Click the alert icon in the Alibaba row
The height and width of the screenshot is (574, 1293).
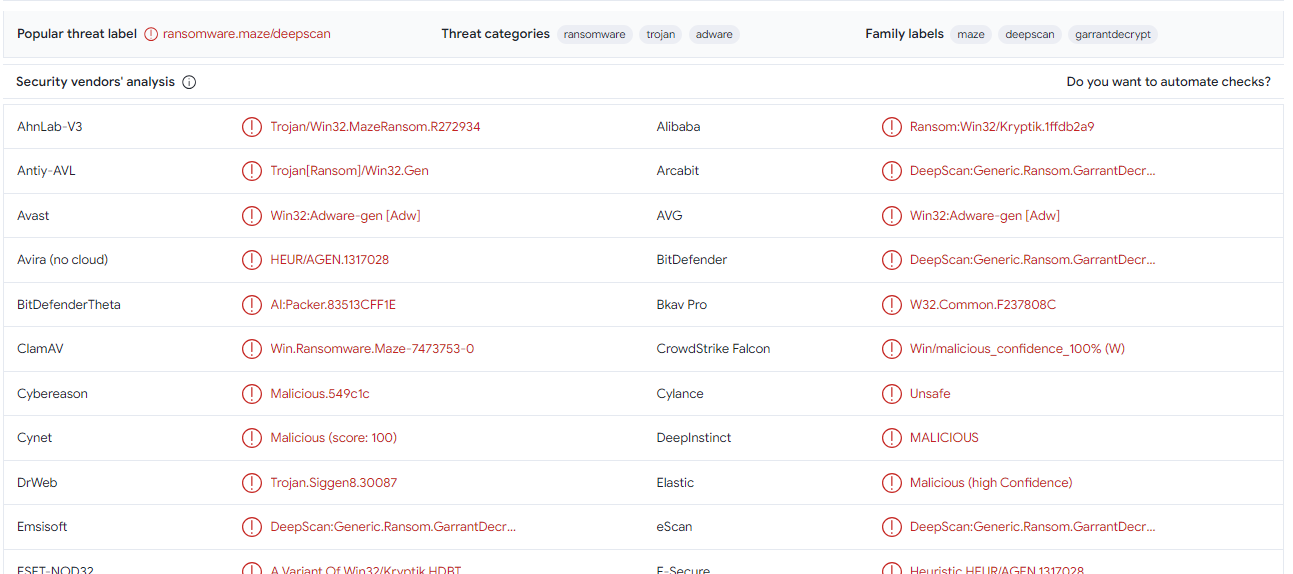pos(891,127)
